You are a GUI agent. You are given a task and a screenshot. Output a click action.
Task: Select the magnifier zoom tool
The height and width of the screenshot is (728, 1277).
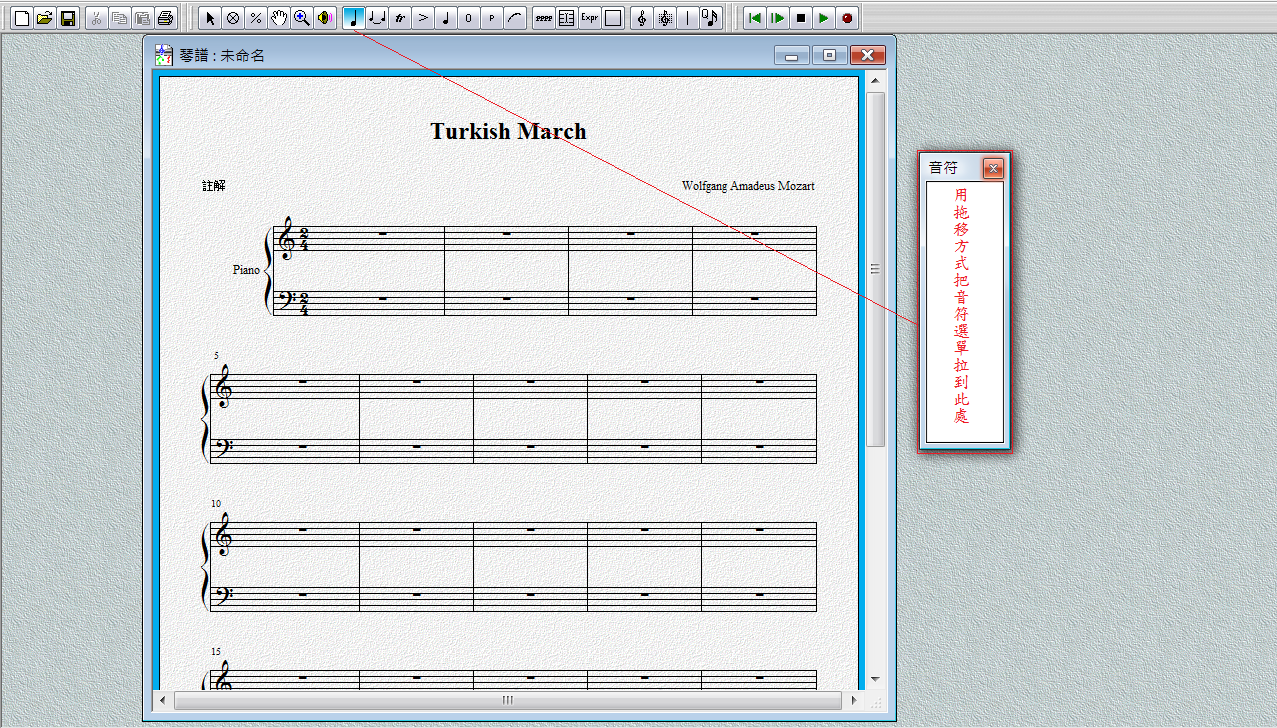click(301, 18)
